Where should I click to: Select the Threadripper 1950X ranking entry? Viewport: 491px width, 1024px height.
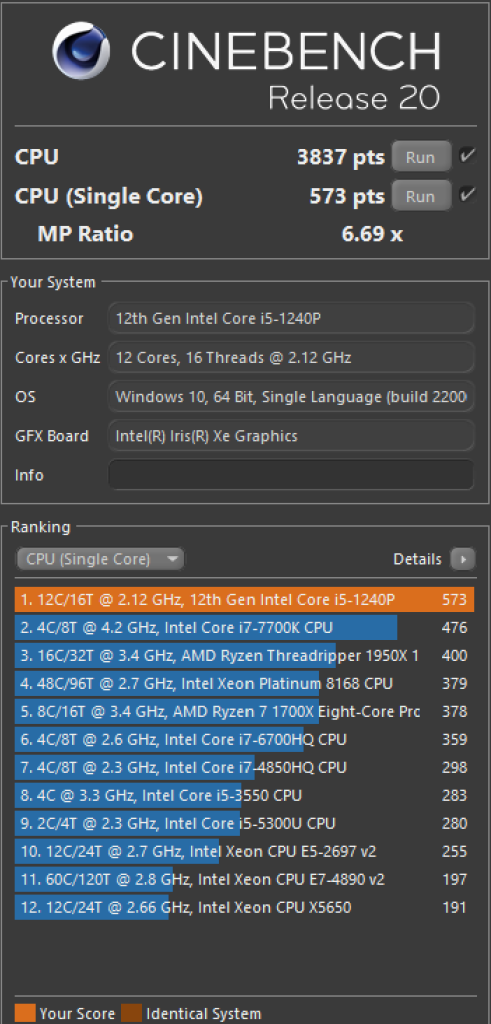244,656
